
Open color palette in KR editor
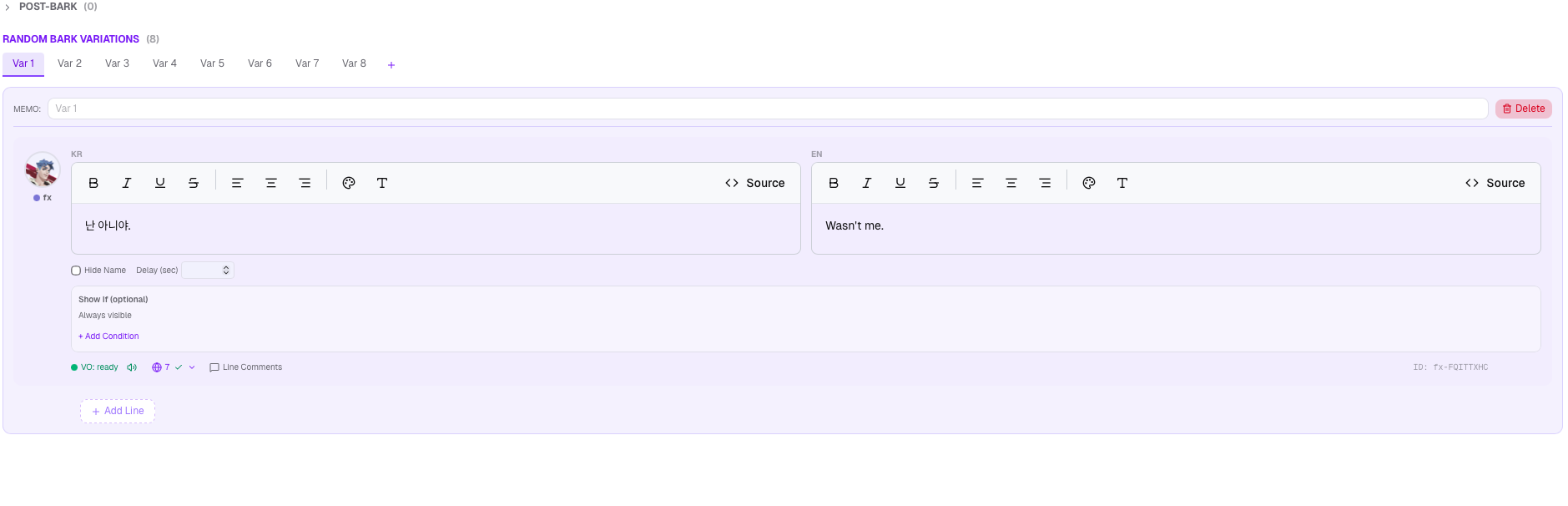click(349, 183)
